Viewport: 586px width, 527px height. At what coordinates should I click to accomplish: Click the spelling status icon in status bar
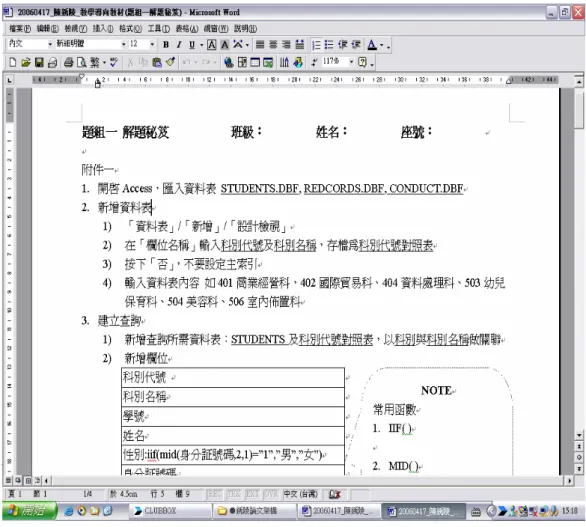334,494
